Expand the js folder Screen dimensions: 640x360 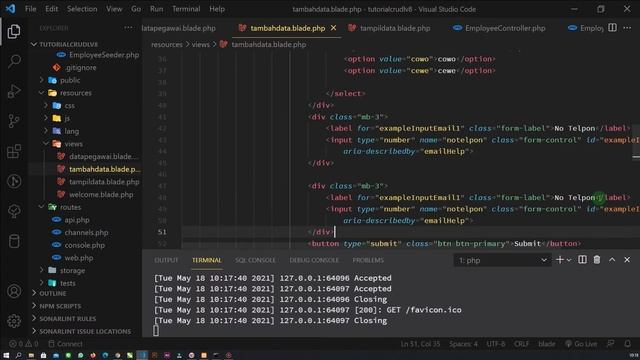click(x=67, y=118)
